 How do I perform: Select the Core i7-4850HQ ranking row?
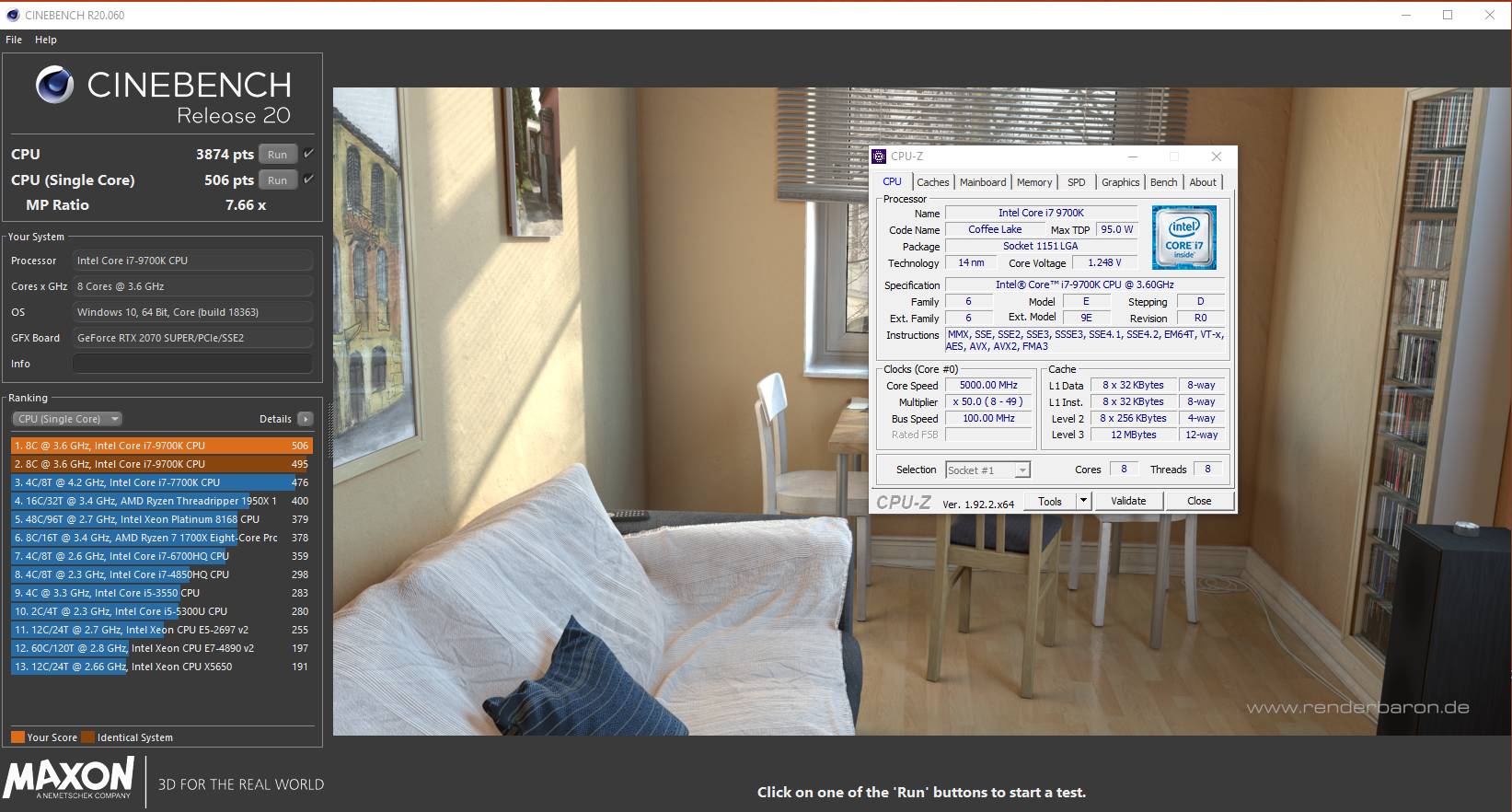[x=162, y=574]
